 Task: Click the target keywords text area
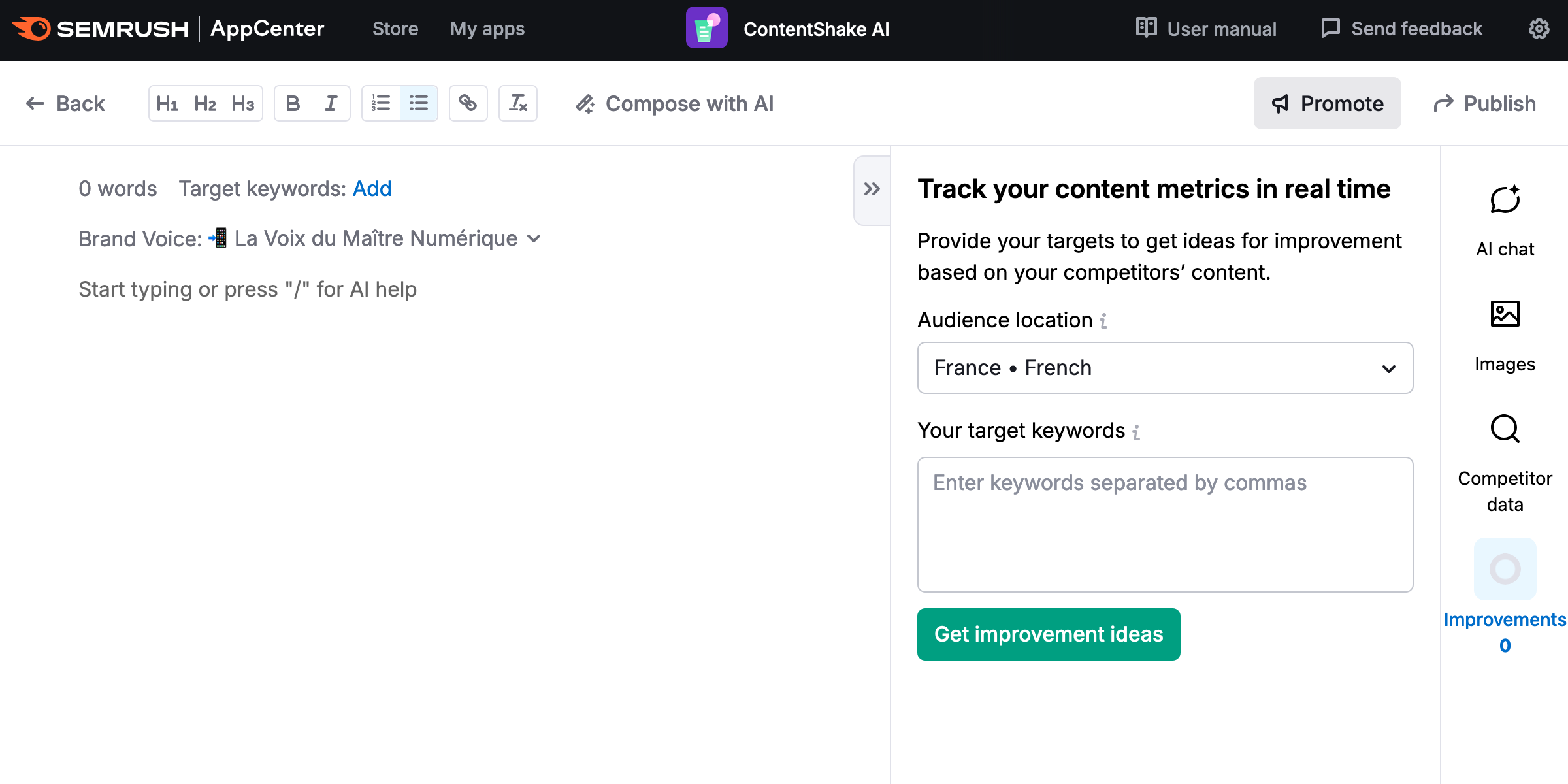1165,525
